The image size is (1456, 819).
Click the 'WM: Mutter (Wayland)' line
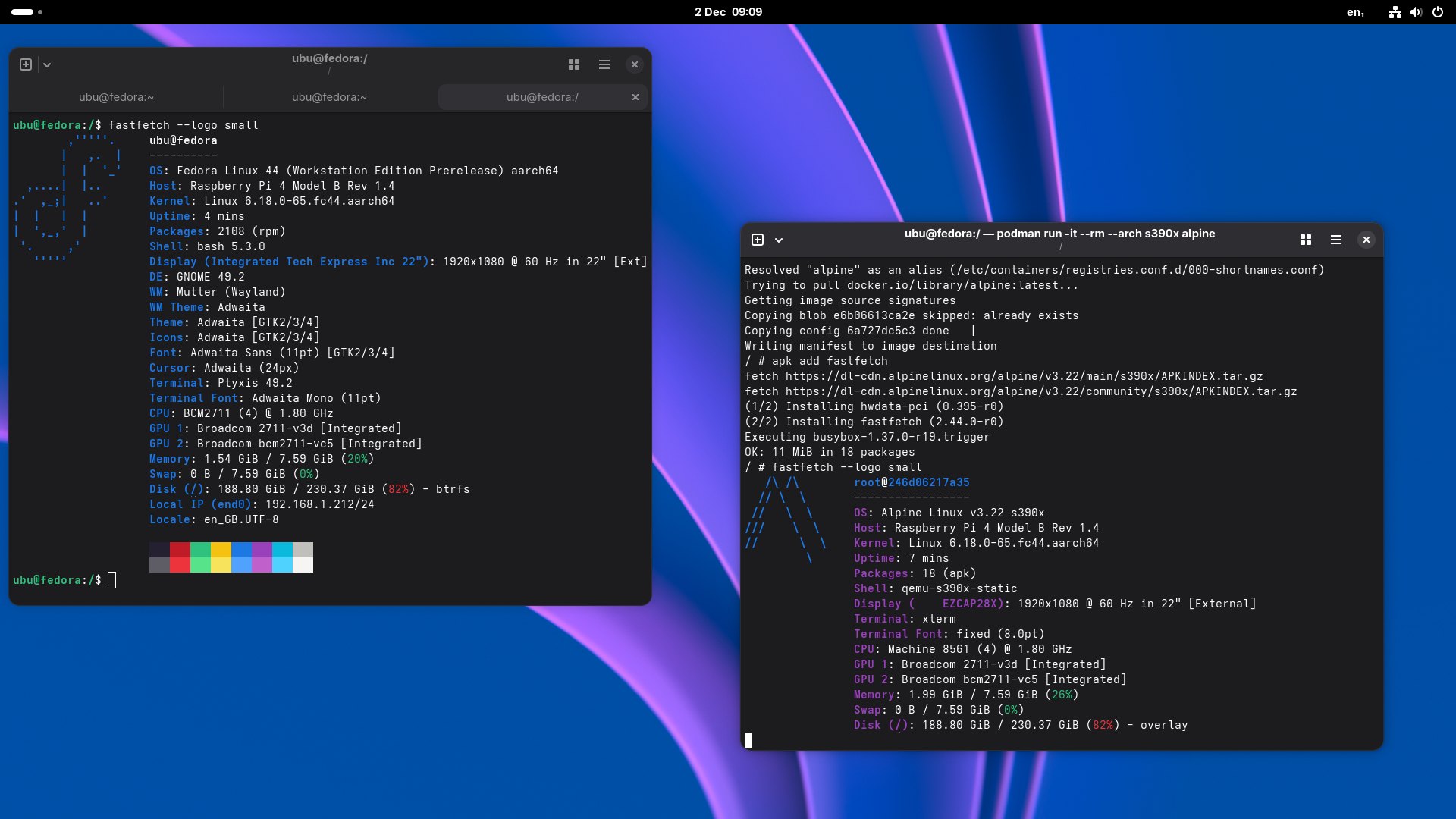217,292
